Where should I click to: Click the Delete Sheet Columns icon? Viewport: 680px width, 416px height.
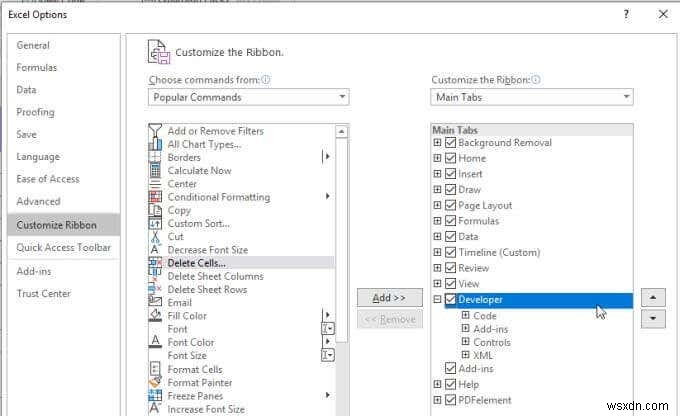(155, 276)
